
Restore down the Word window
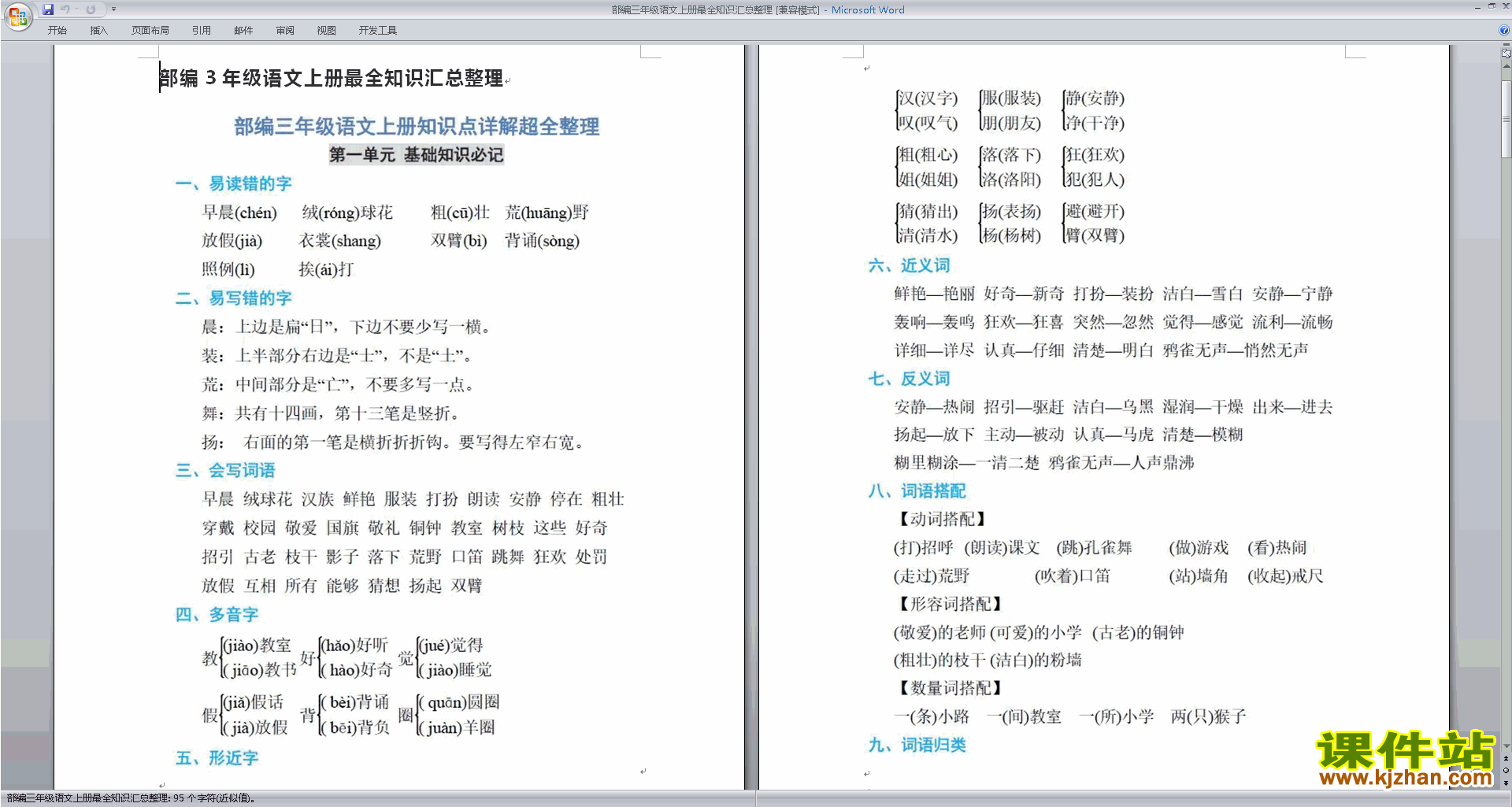tap(1492, 7)
